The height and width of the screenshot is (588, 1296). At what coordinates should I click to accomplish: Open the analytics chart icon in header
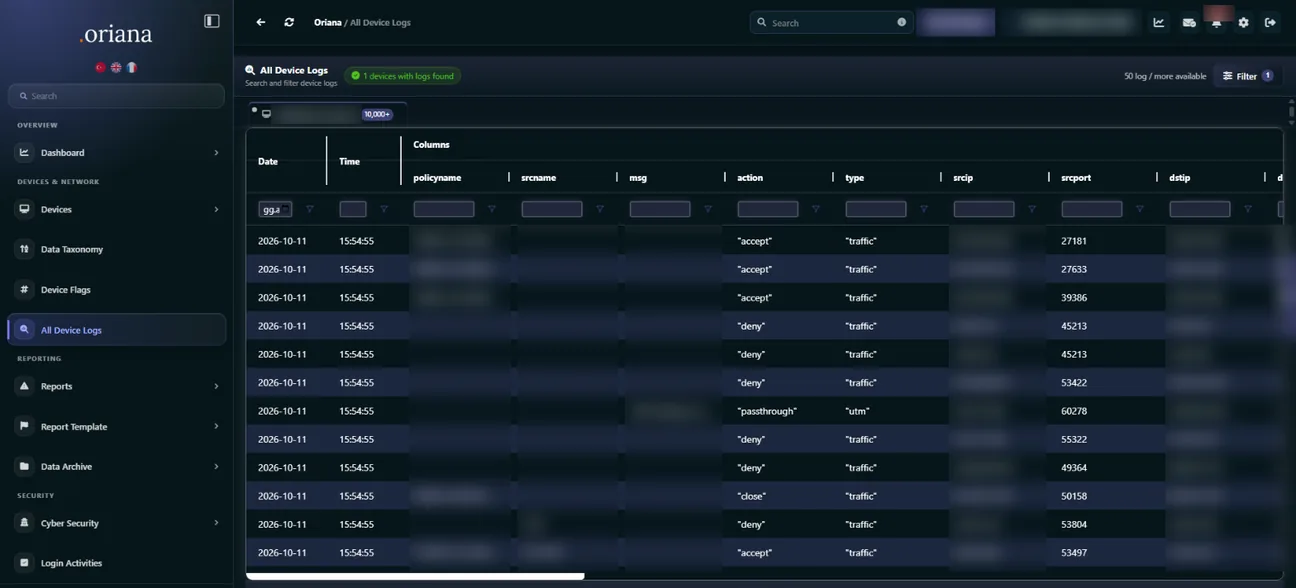click(x=1159, y=22)
